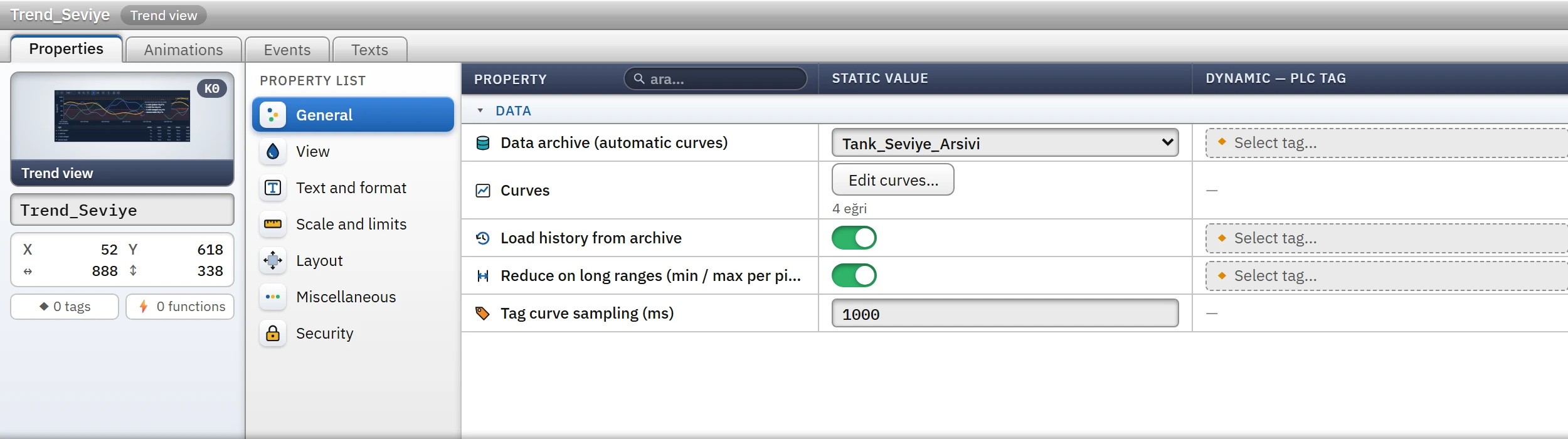Switch to the Events tab
Screen dimensions: 1568x439
287,50
